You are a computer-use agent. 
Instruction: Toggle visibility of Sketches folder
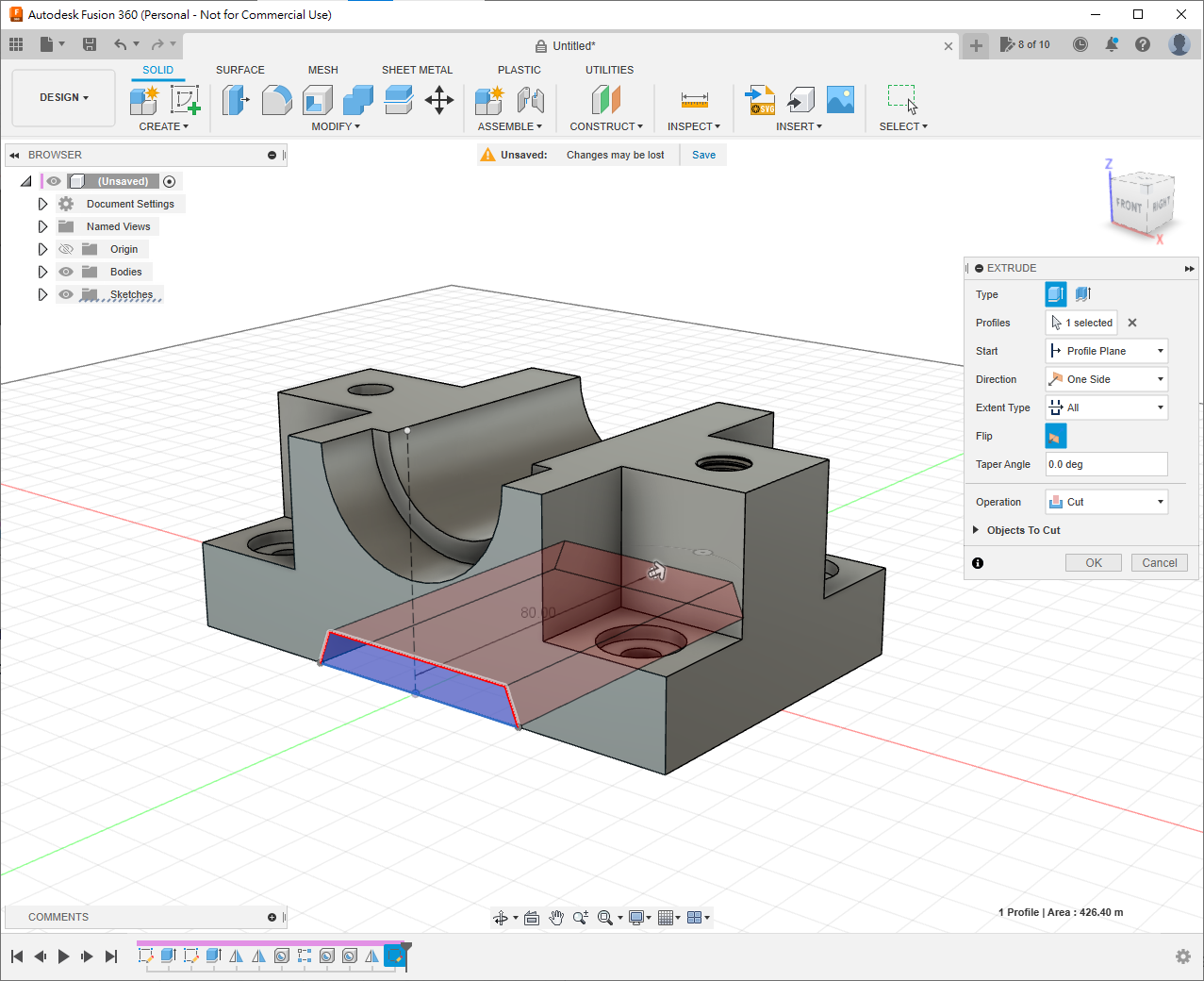[x=66, y=294]
